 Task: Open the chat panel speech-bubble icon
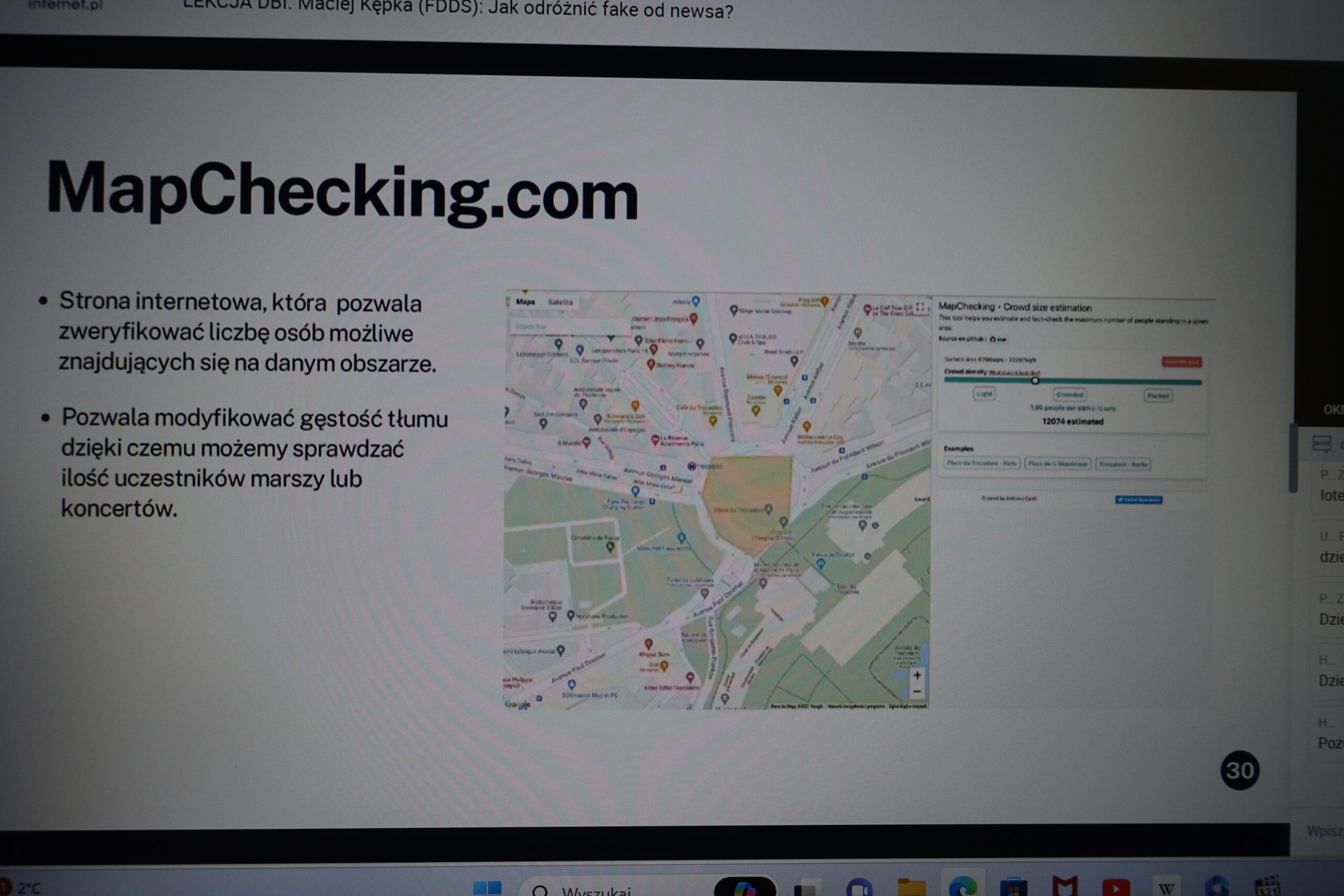coord(1322,444)
